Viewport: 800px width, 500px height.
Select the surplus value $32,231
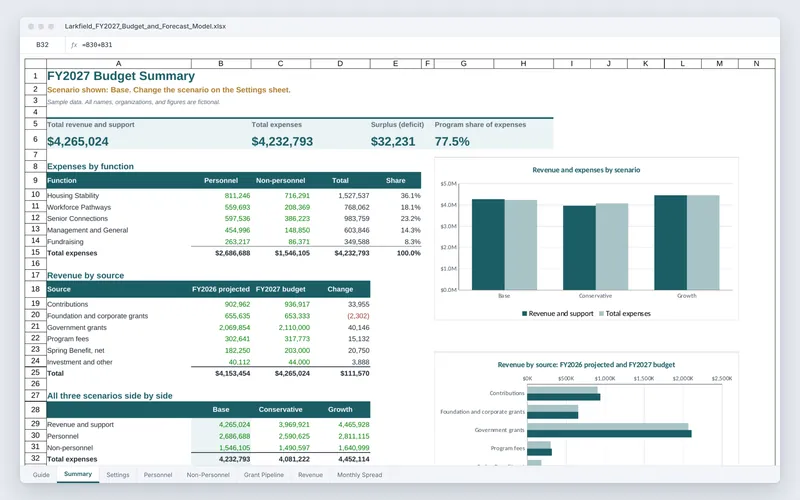[393, 142]
